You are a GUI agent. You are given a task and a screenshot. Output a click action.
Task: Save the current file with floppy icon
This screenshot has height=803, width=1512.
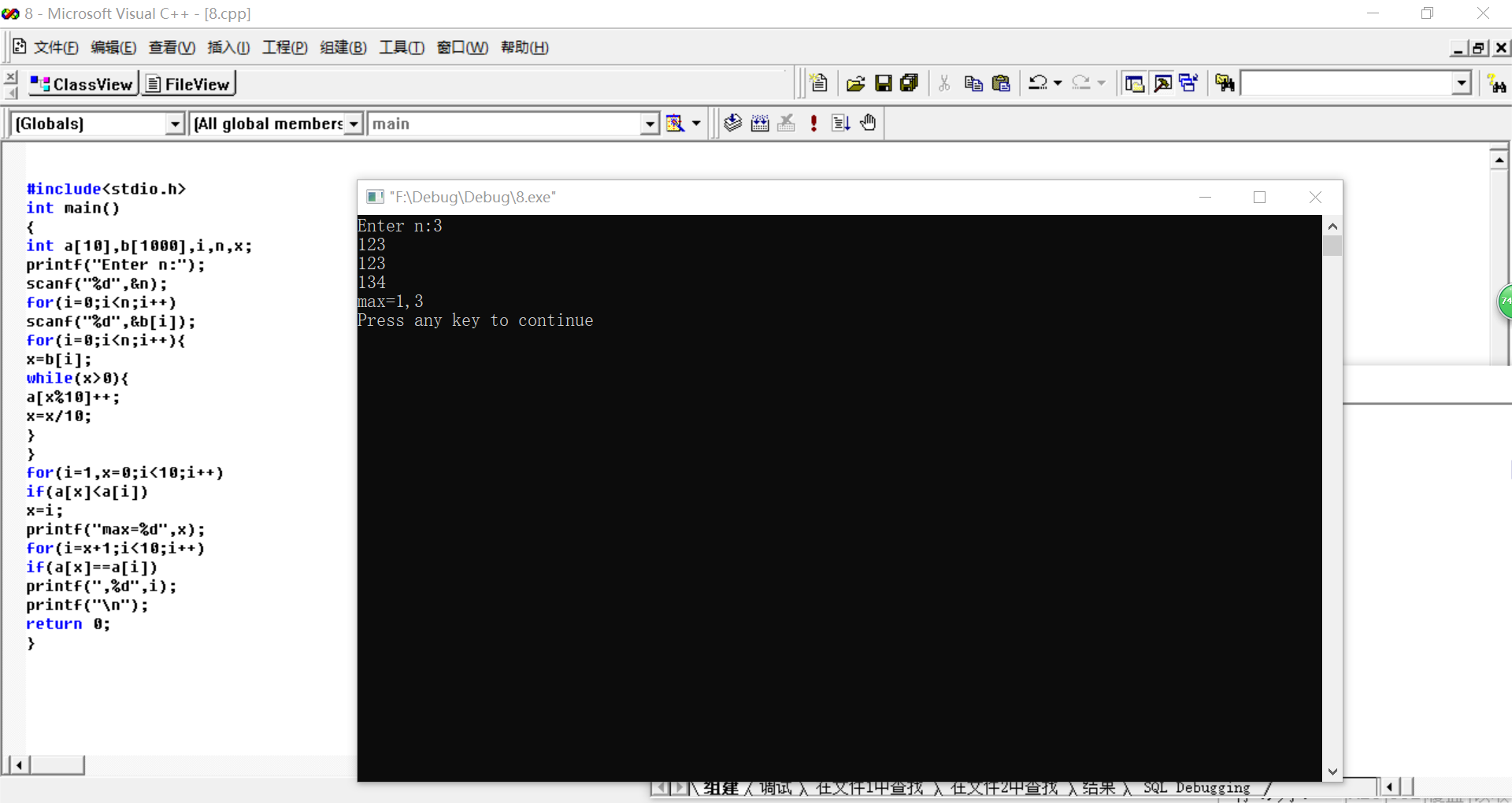[x=884, y=83]
